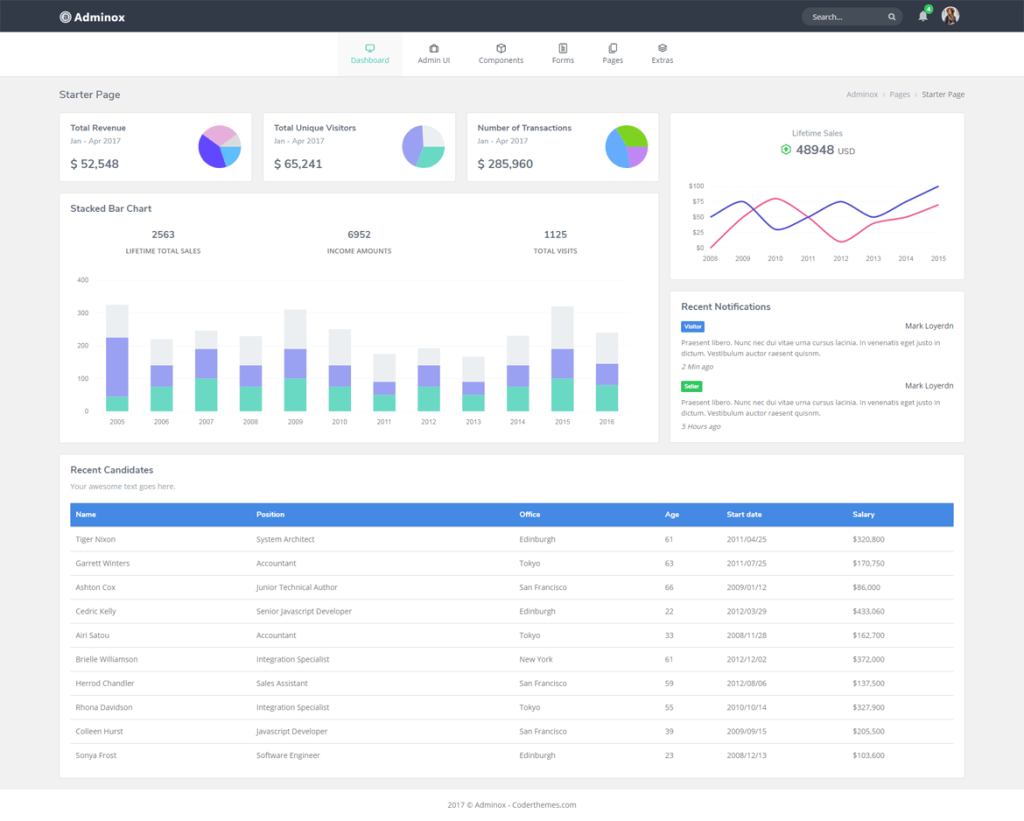Click the Admin UI home icon

(x=433, y=47)
